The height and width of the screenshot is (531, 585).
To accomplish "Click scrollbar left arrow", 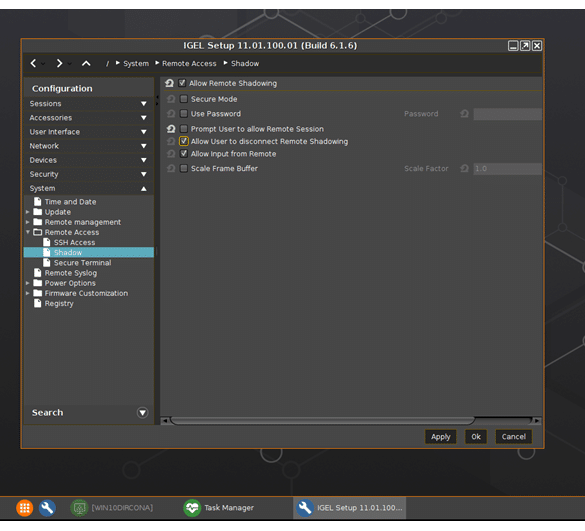I will click(x=165, y=421).
